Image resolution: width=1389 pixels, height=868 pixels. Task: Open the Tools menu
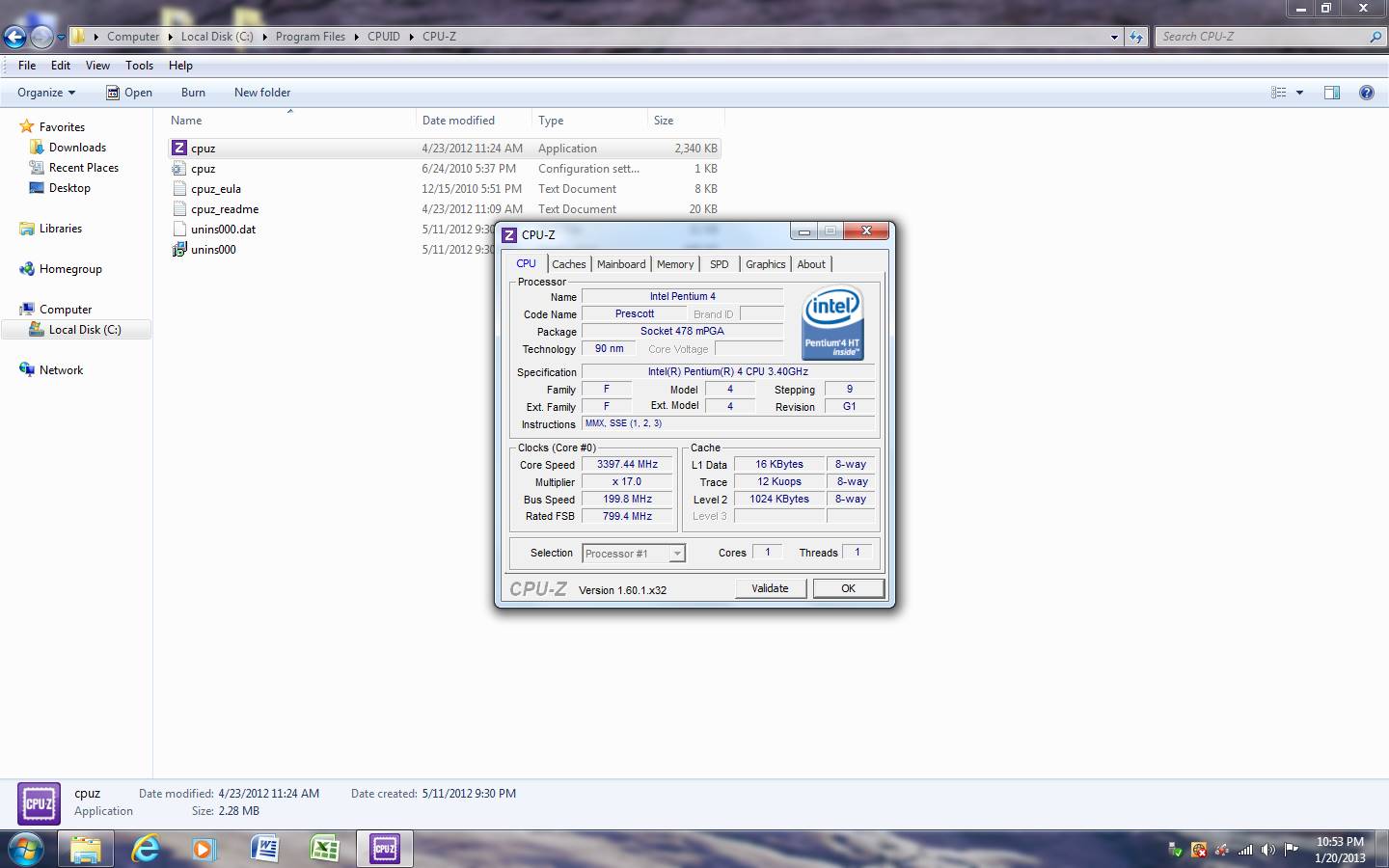tap(139, 66)
